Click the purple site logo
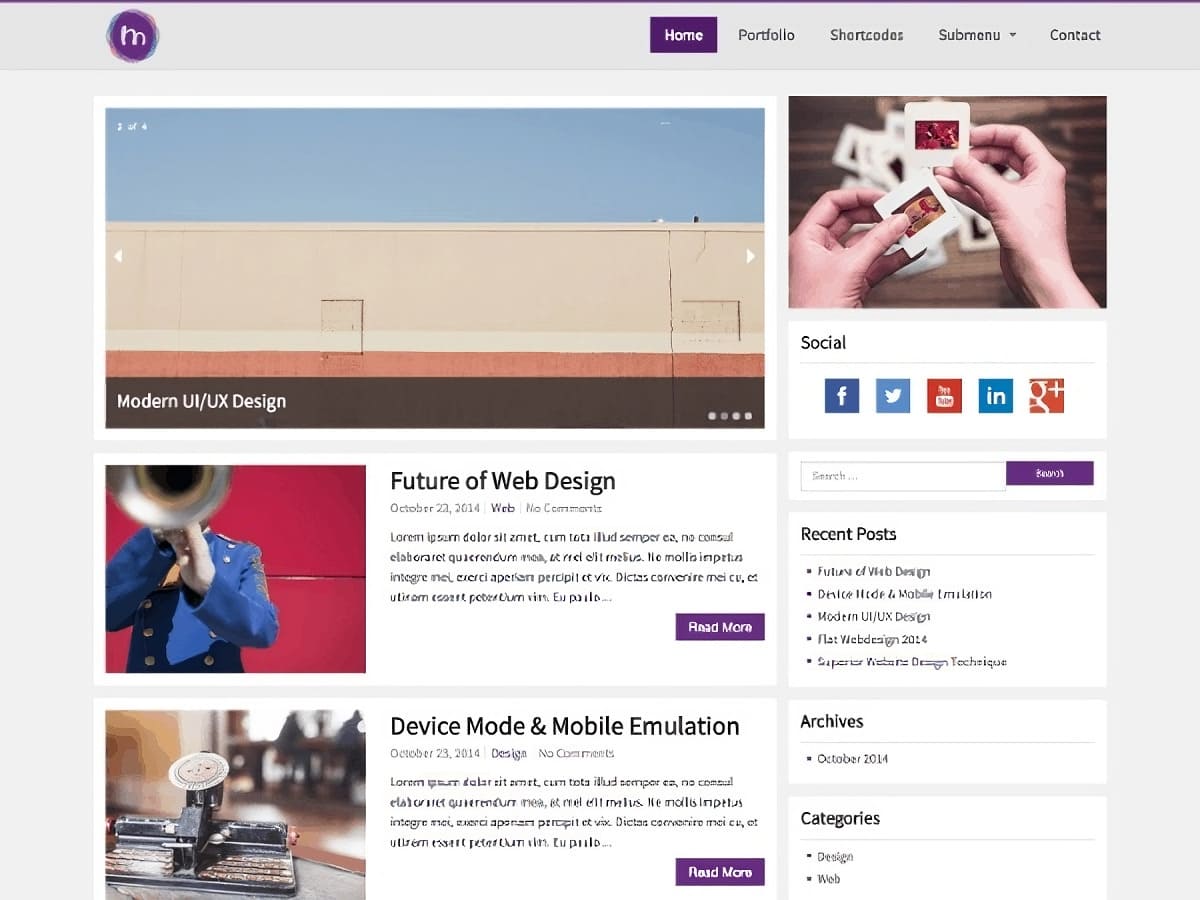The width and height of the screenshot is (1200, 900). click(x=133, y=36)
